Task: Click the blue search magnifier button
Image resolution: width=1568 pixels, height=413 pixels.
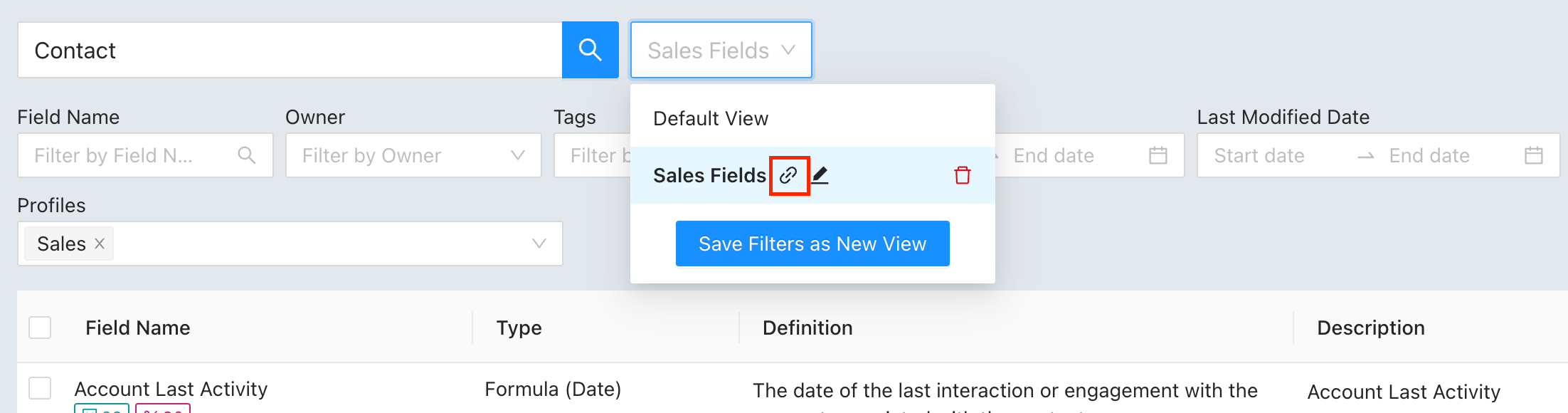Action: pyautogui.click(x=590, y=50)
